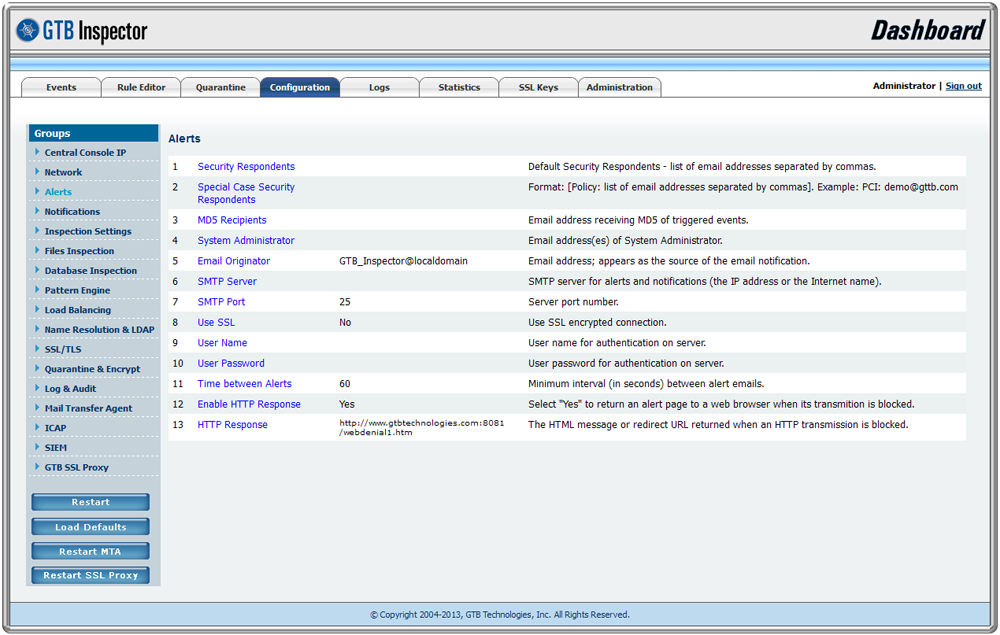
Task: Switch to the Rule Editor tab
Action: [141, 87]
